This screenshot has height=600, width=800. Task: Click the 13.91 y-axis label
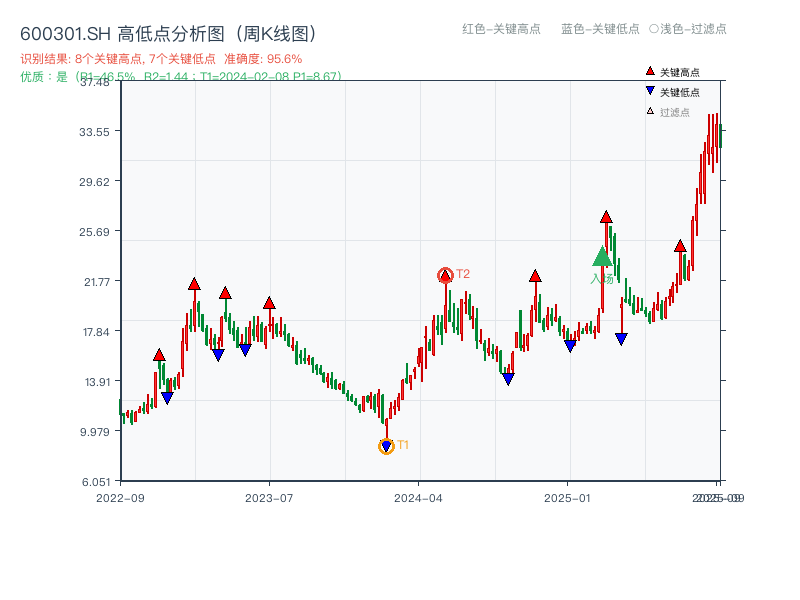(97, 382)
